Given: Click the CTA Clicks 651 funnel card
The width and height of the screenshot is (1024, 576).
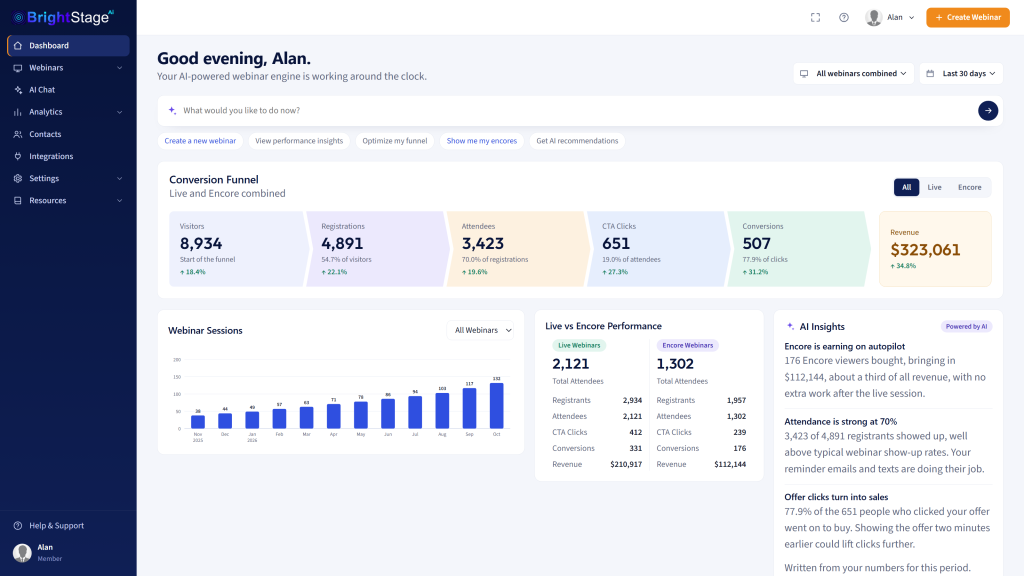Looking at the screenshot, I should tap(658, 249).
